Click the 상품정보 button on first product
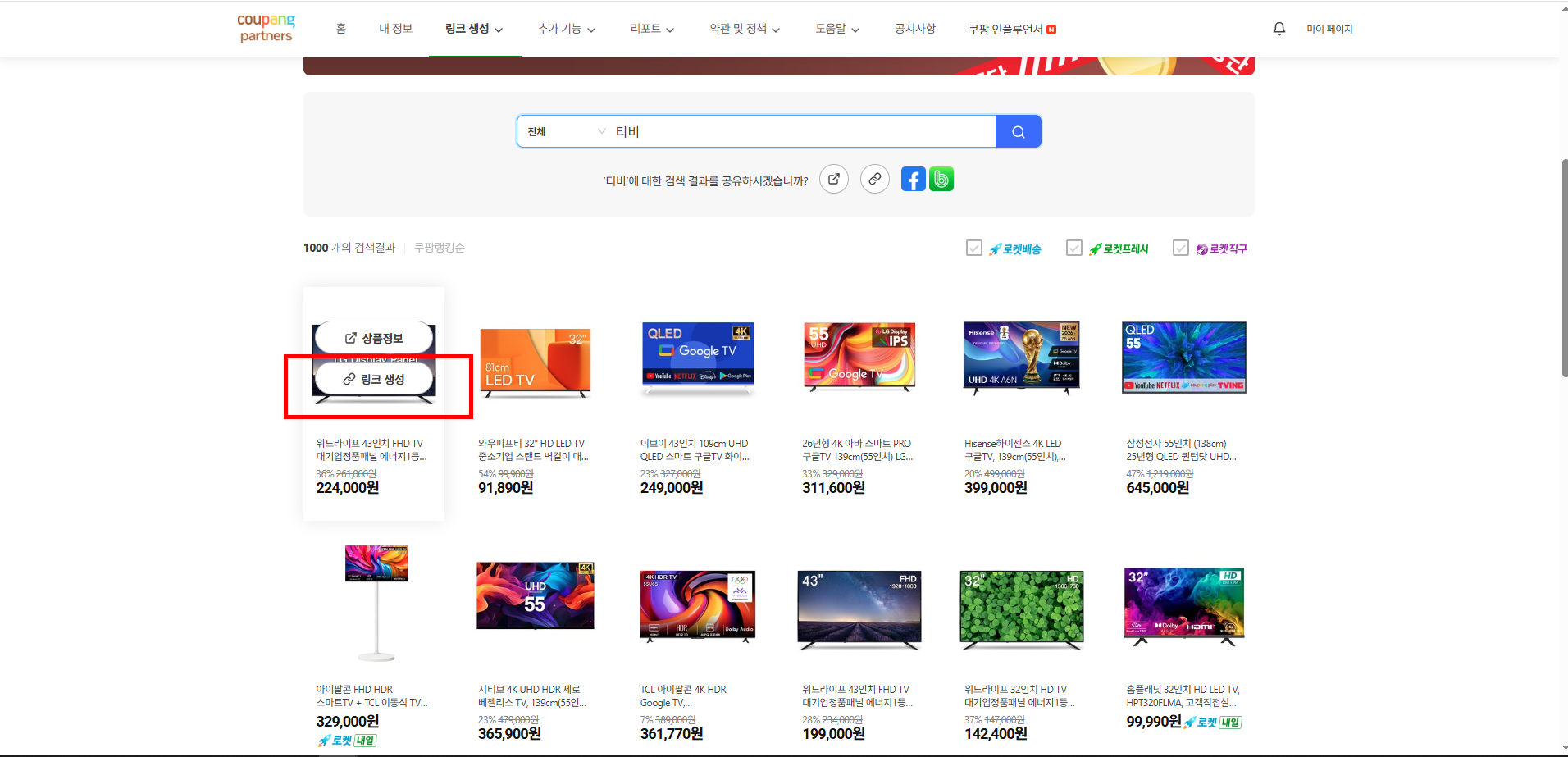Viewport: 1568px width, 757px height. [374, 338]
